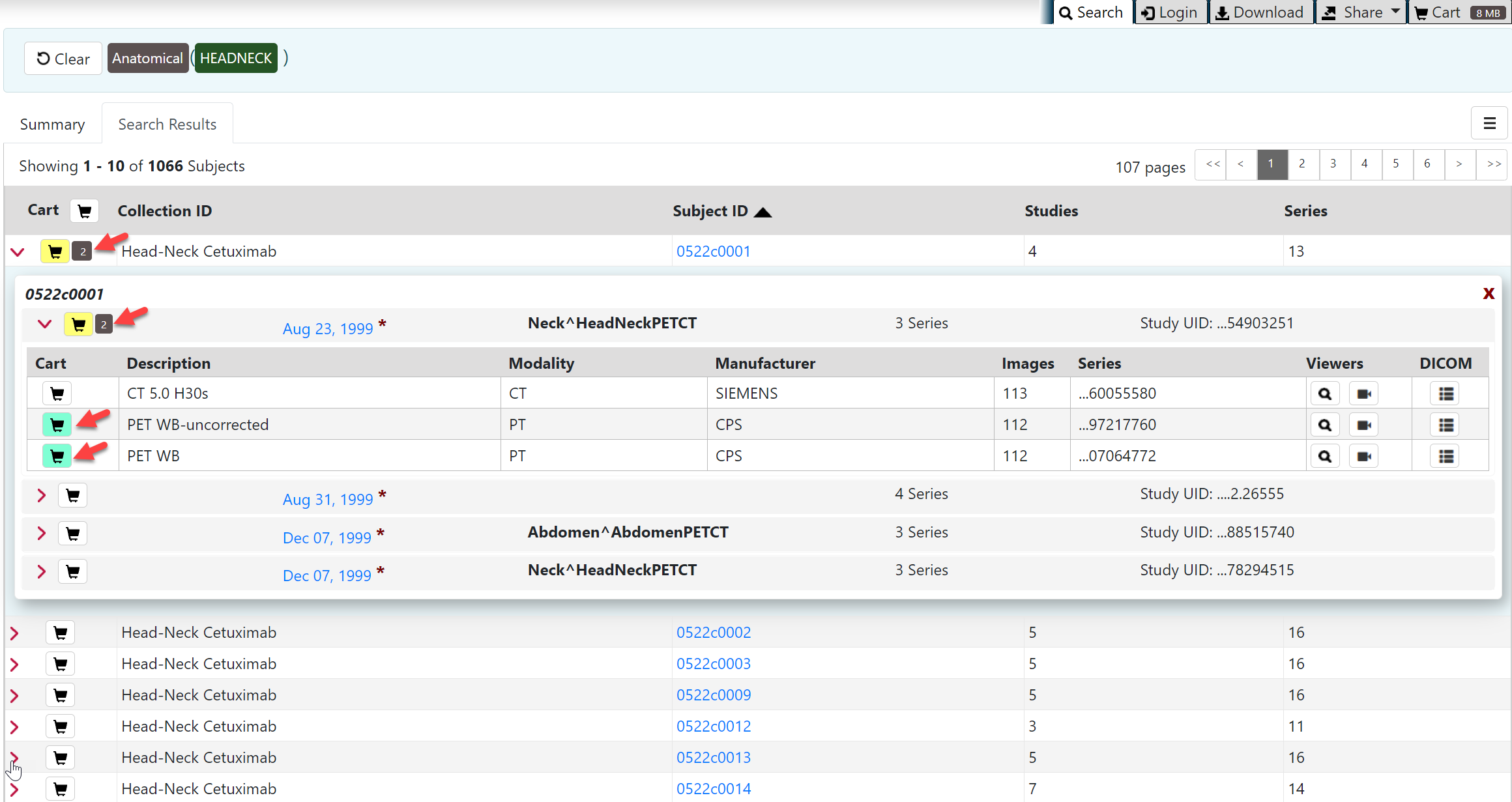The height and width of the screenshot is (802, 1512).
Task: Switch to the Search Results tab
Action: point(167,124)
